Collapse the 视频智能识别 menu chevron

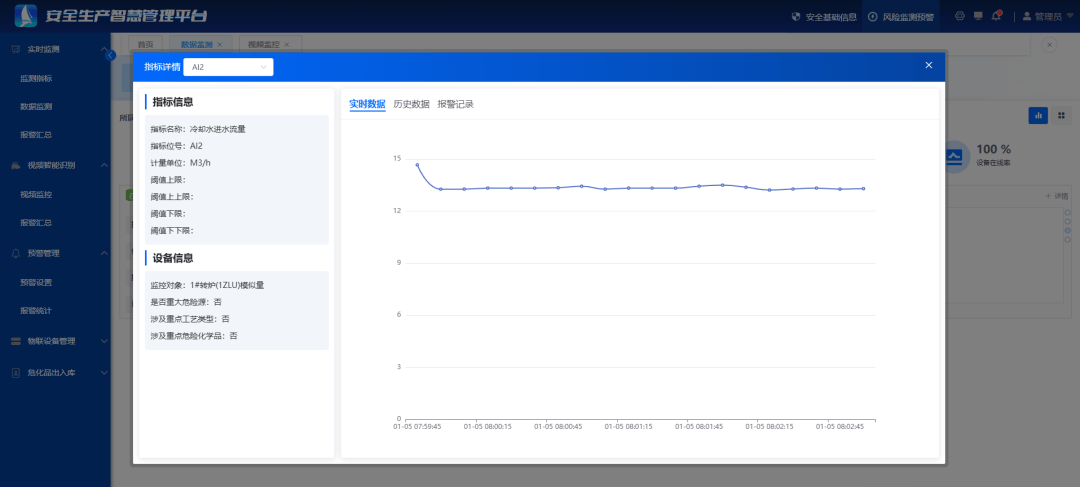point(104,165)
